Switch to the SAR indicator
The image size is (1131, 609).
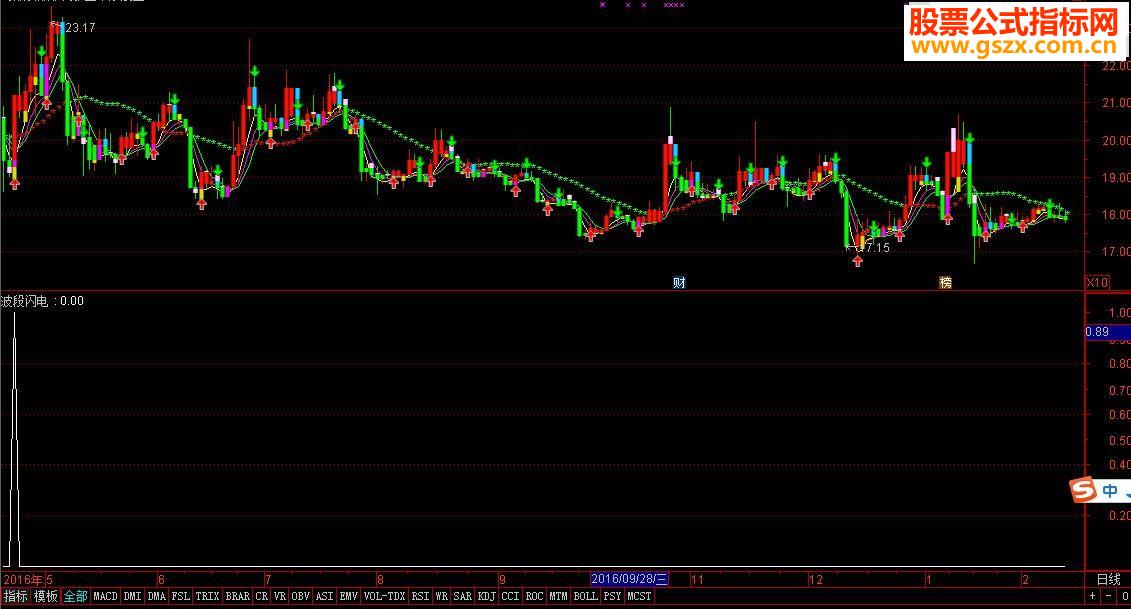[463, 597]
